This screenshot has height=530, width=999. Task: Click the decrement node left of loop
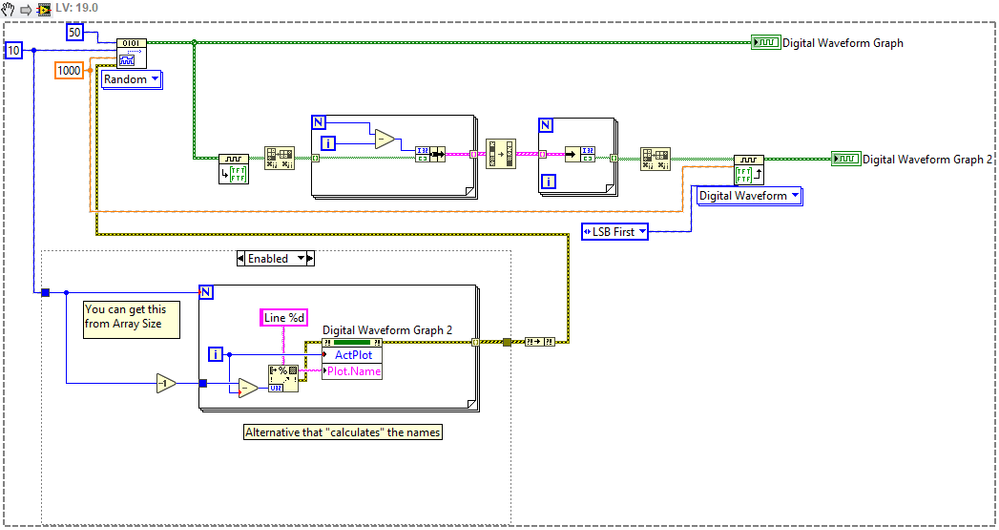[x=166, y=383]
